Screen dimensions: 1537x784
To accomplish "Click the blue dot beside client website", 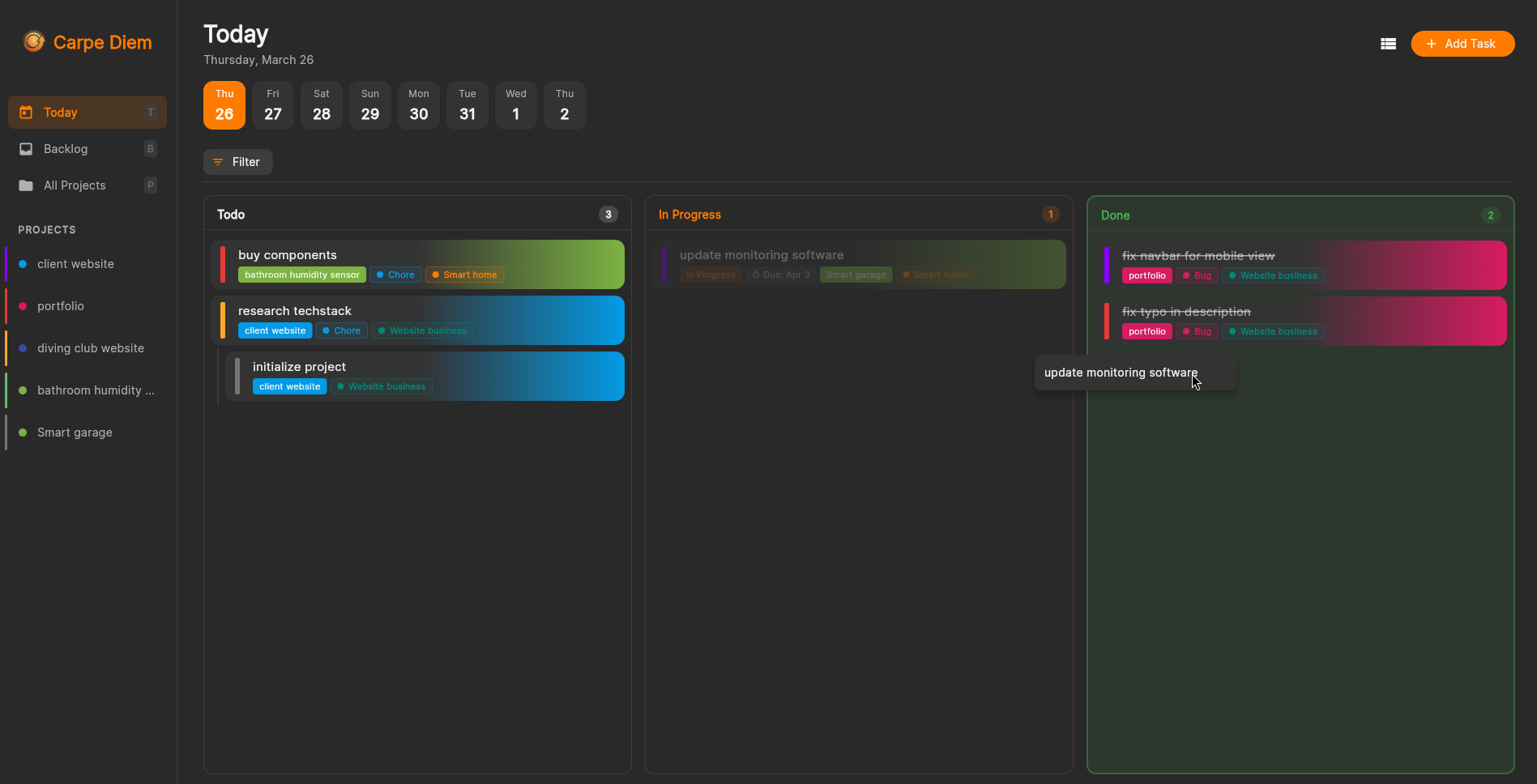I will coord(23,264).
